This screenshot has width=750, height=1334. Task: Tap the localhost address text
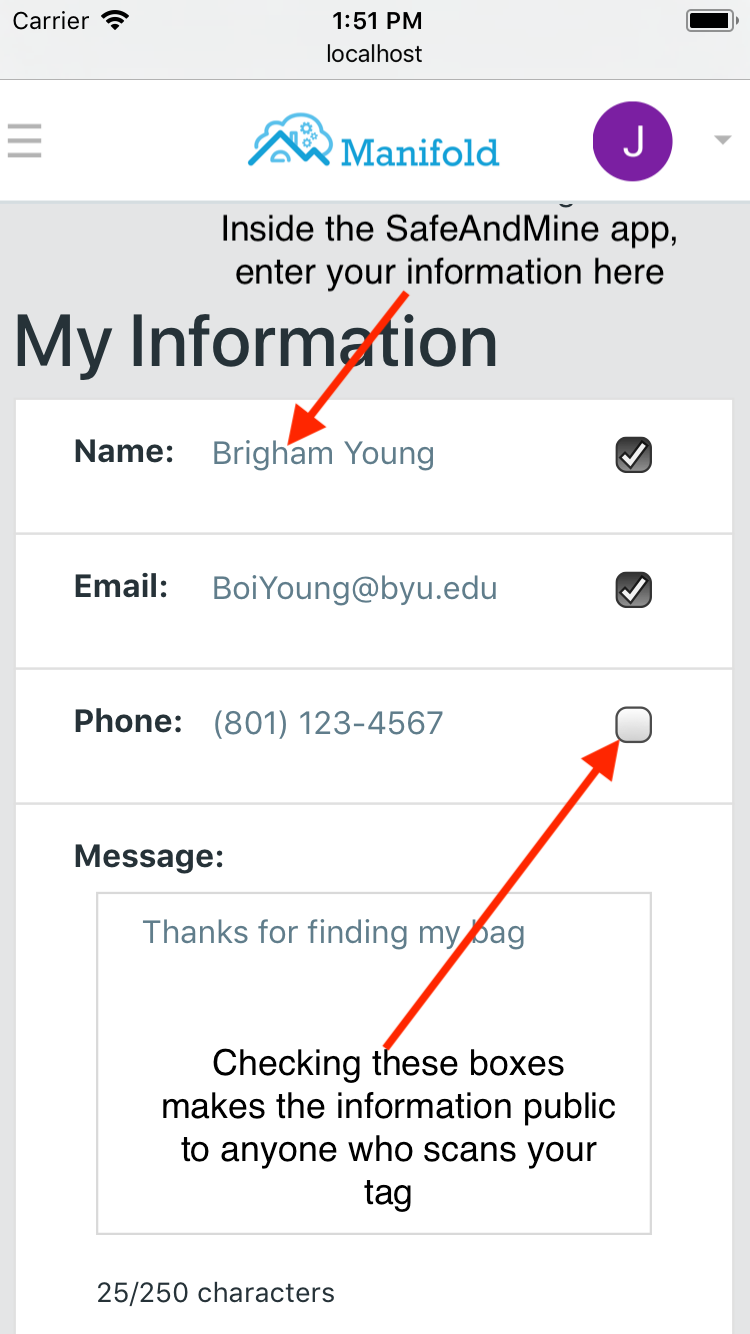(375, 54)
